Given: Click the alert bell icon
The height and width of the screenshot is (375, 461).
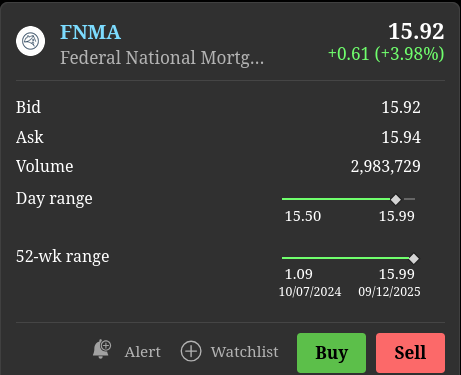Looking at the screenshot, I should (x=102, y=349).
